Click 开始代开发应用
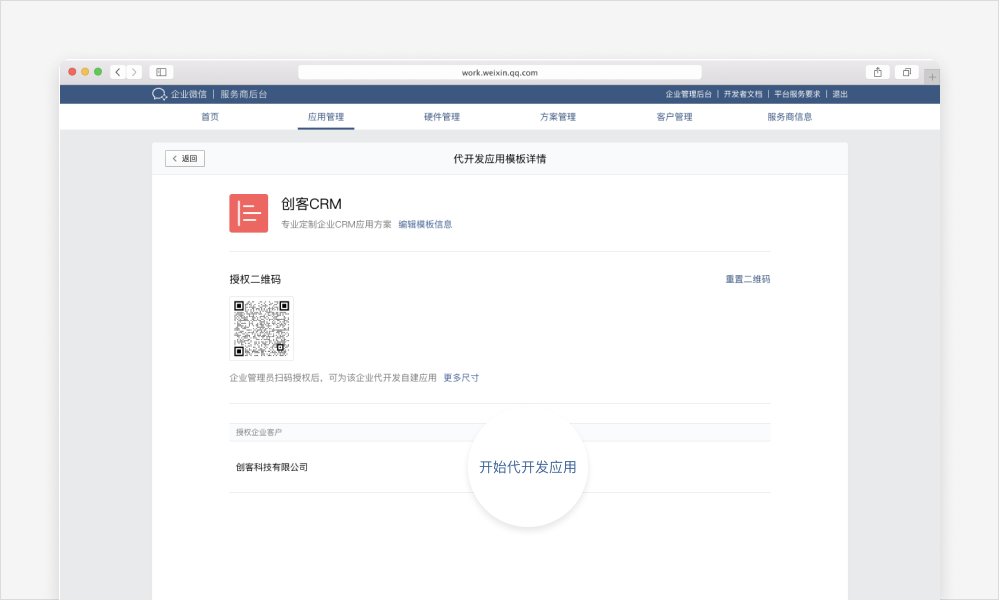The height and width of the screenshot is (600, 999). [x=528, y=467]
